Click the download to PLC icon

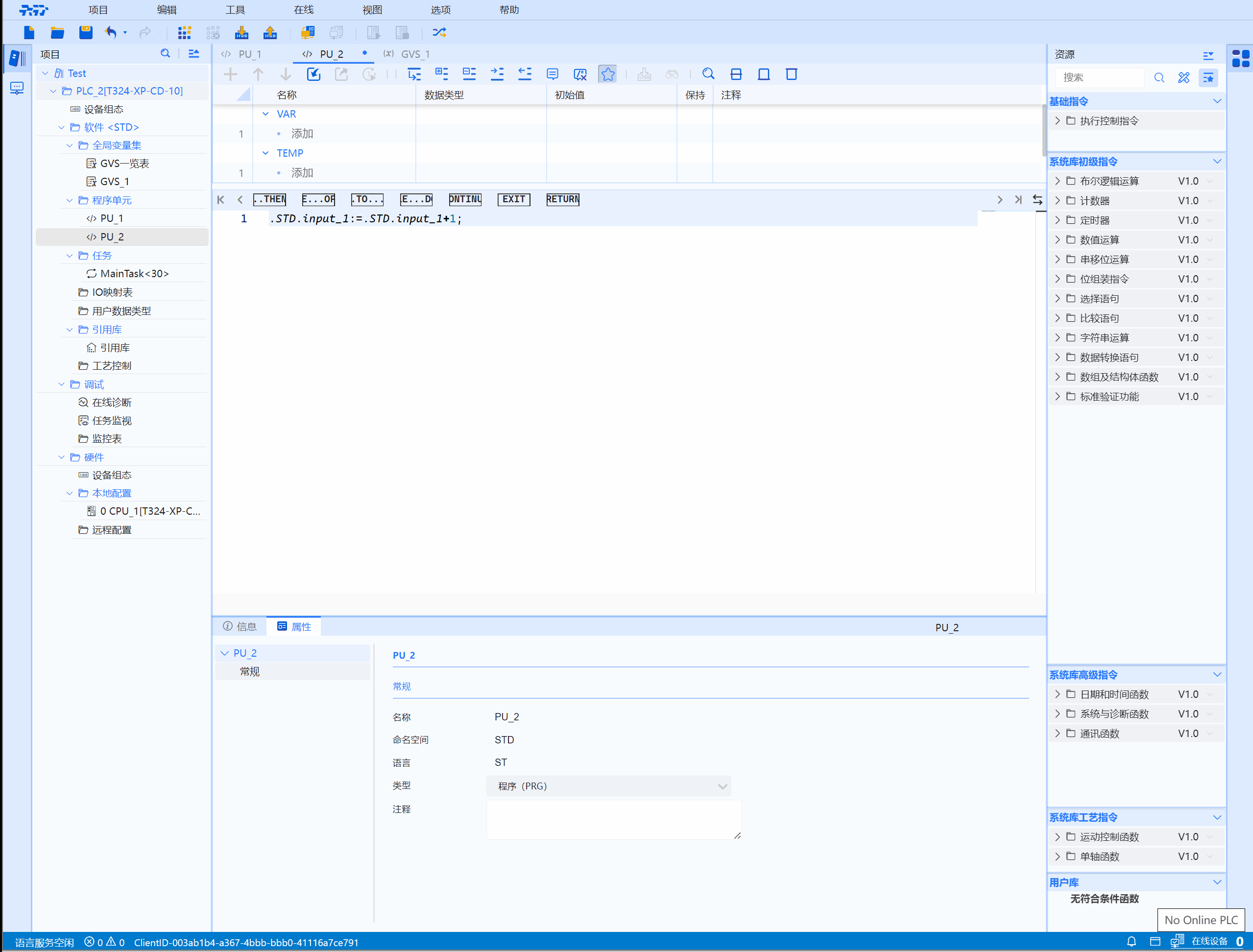241,32
